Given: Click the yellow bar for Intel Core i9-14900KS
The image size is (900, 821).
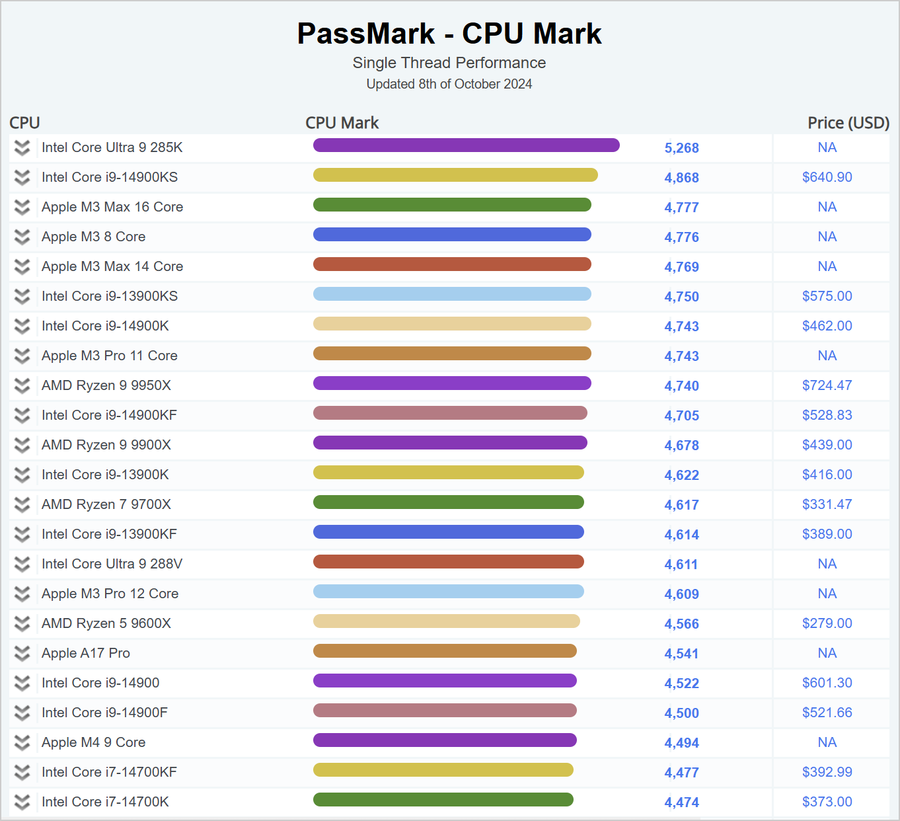Looking at the screenshot, I should click(x=455, y=175).
